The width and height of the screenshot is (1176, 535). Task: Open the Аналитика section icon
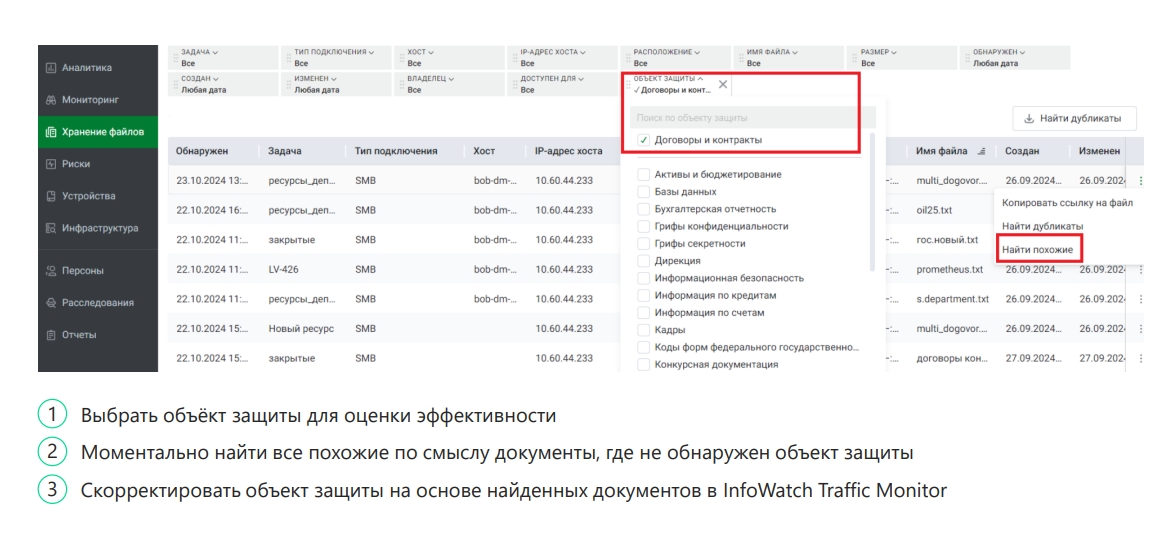[48, 68]
